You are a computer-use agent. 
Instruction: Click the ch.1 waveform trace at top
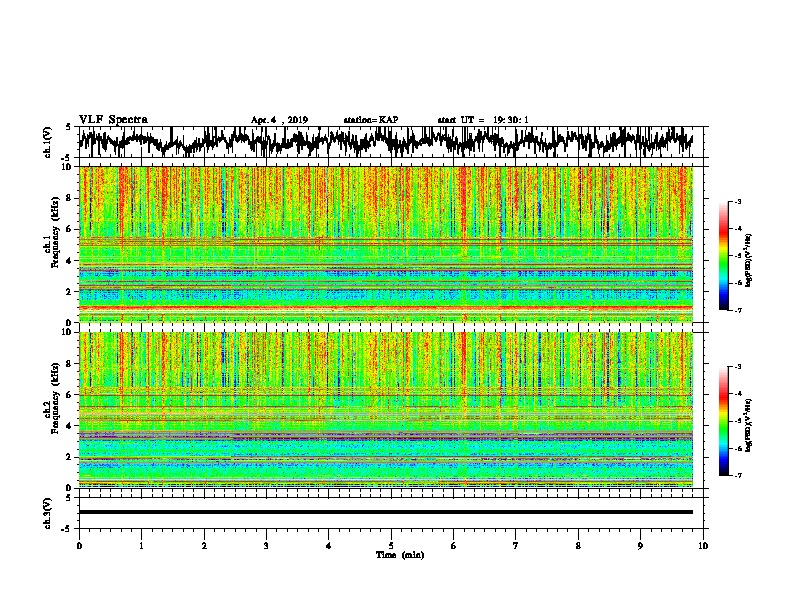[385, 141]
